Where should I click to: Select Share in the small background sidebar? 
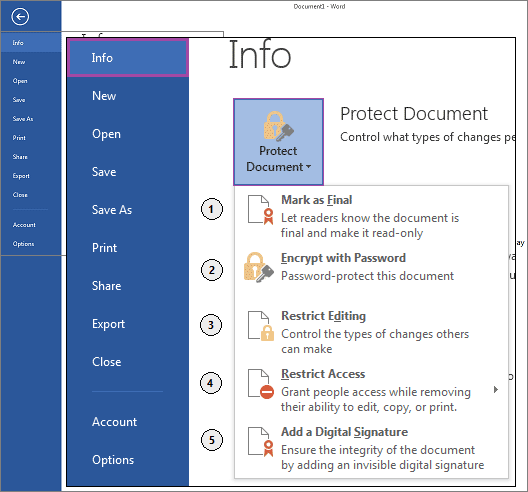(x=20, y=157)
